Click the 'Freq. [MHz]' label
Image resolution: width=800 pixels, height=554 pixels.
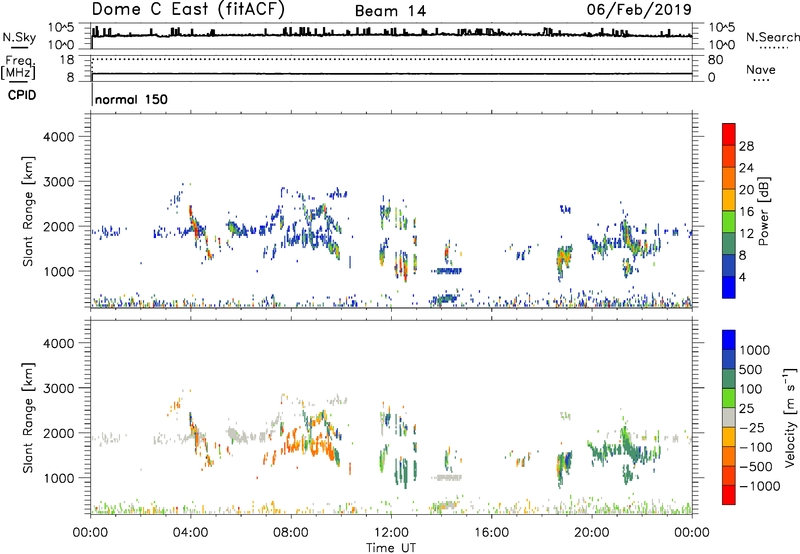click(x=18, y=67)
